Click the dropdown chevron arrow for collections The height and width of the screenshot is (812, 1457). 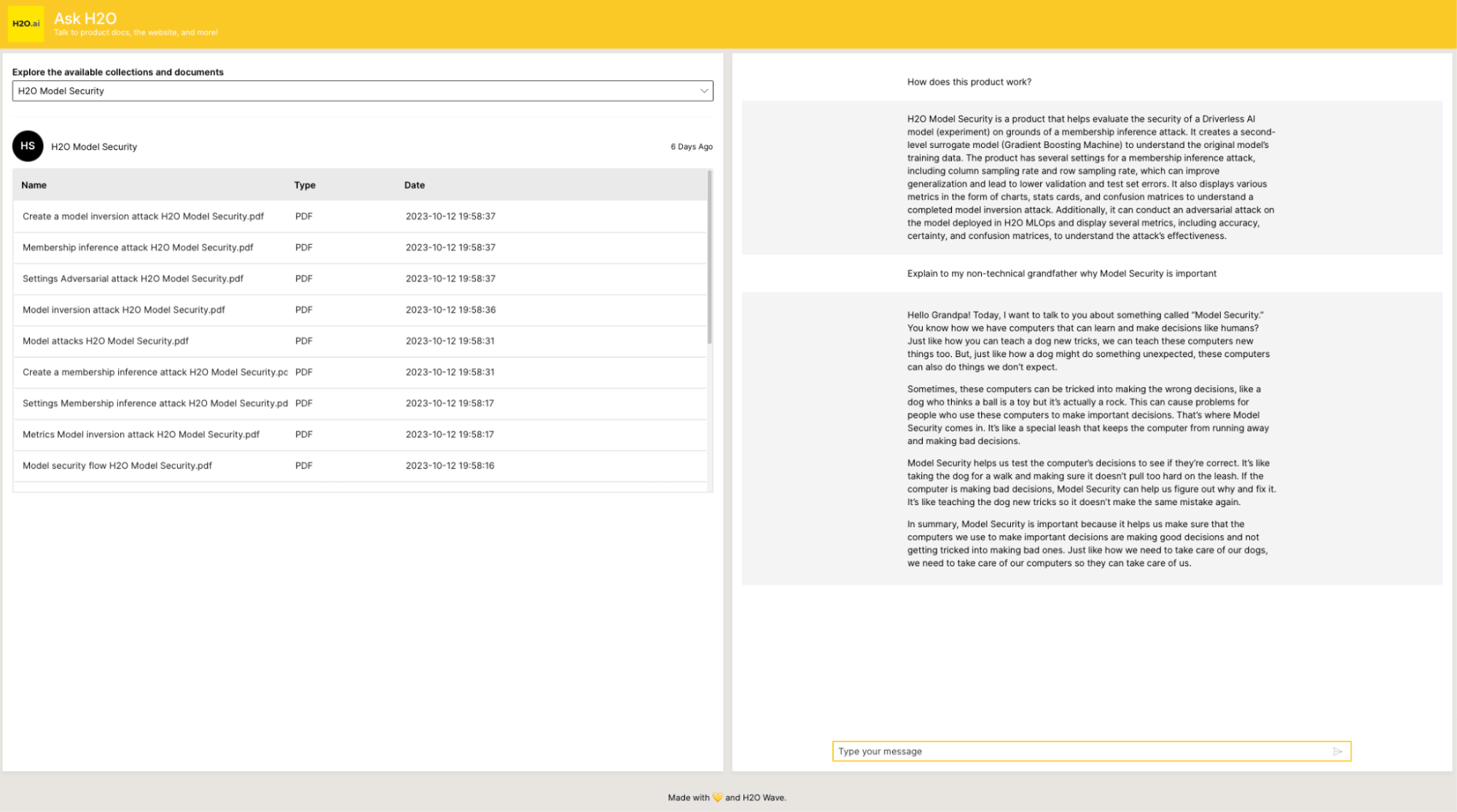pyautogui.click(x=703, y=91)
